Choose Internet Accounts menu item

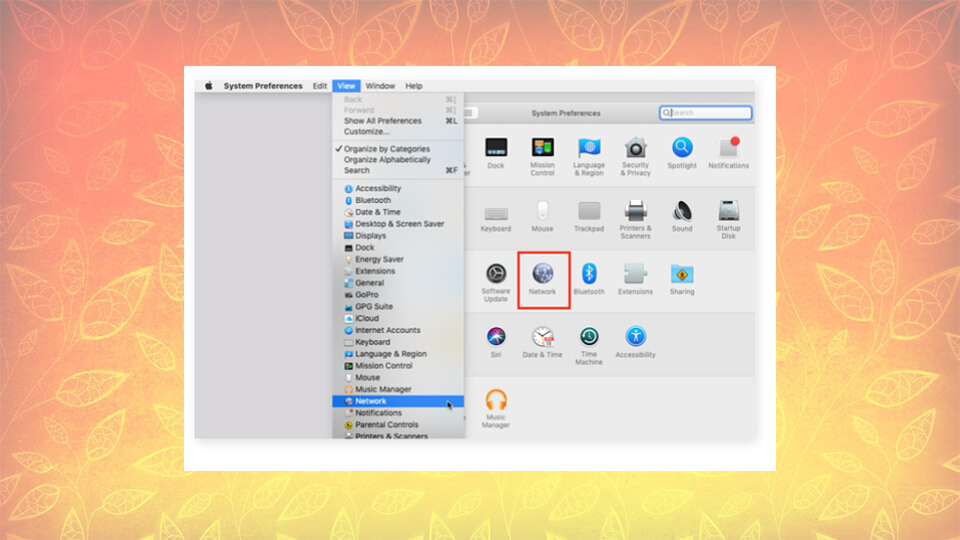[398, 330]
